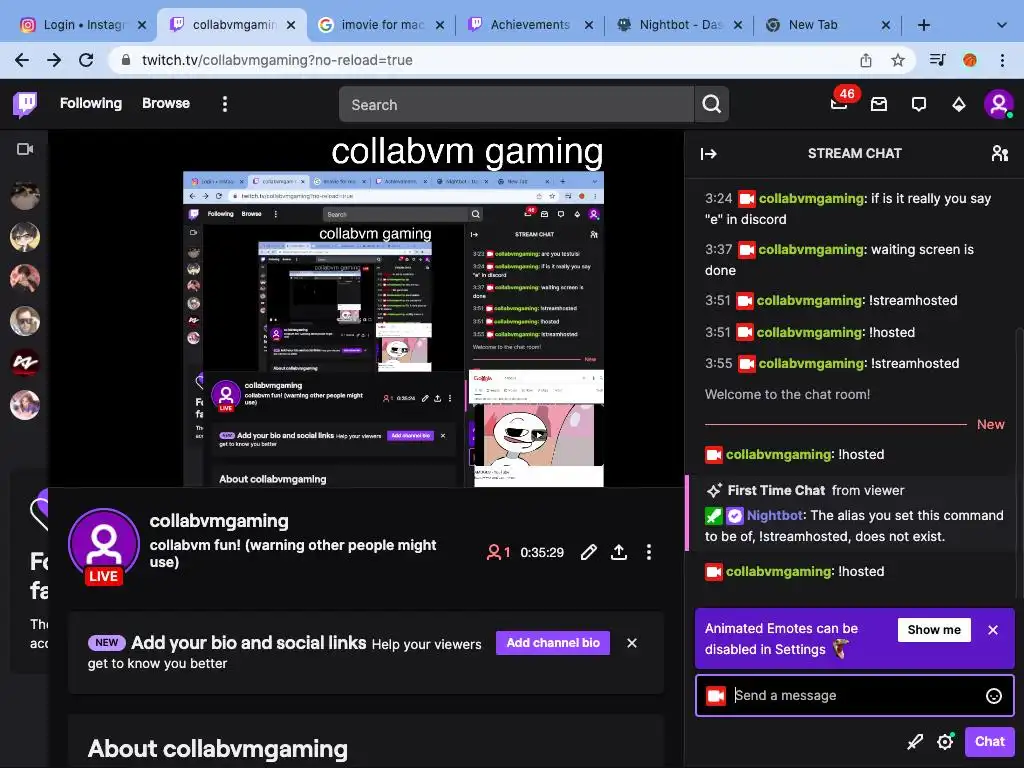This screenshot has height=768, width=1024.
Task: Click the collabvmgaming channel name heading
Action: 219,521
